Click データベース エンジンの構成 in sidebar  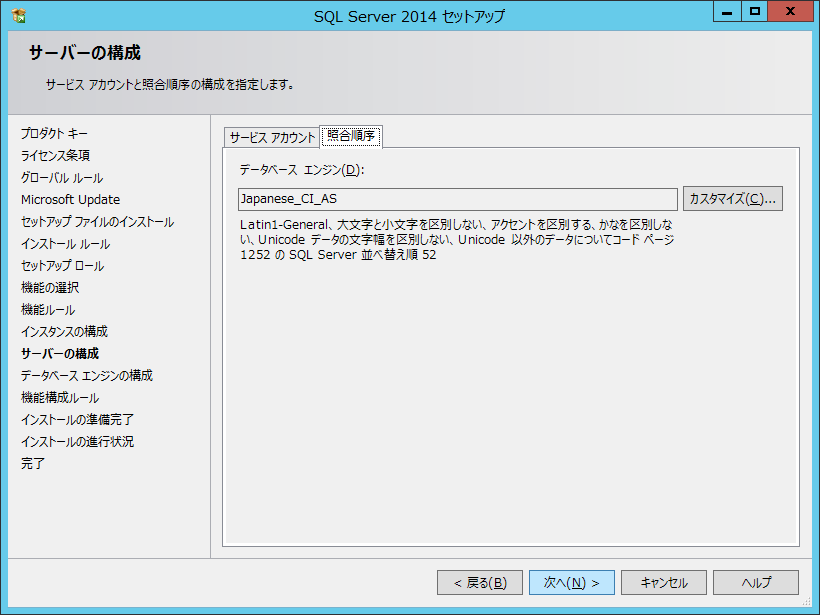87,375
